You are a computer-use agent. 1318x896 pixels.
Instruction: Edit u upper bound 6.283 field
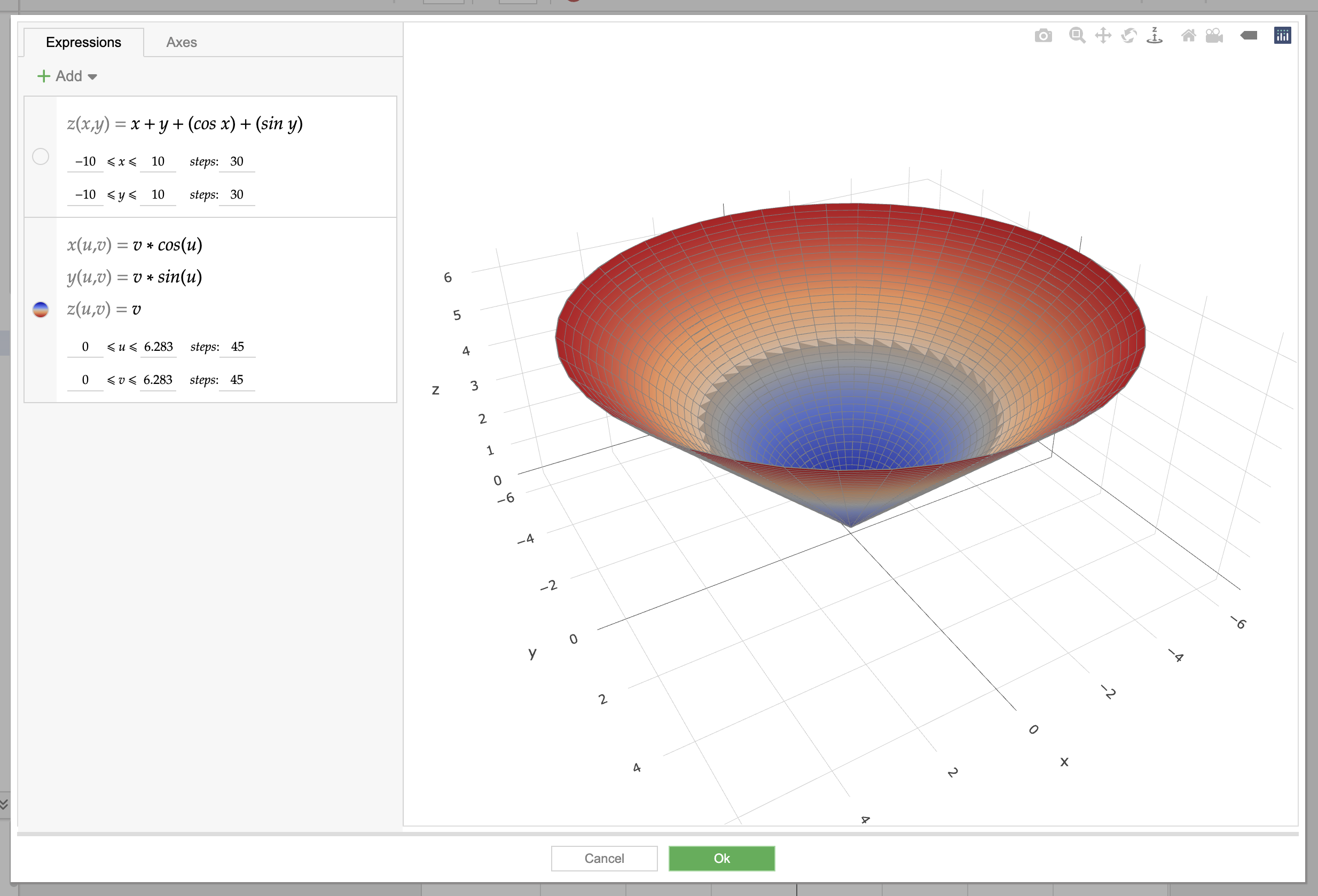(158, 347)
